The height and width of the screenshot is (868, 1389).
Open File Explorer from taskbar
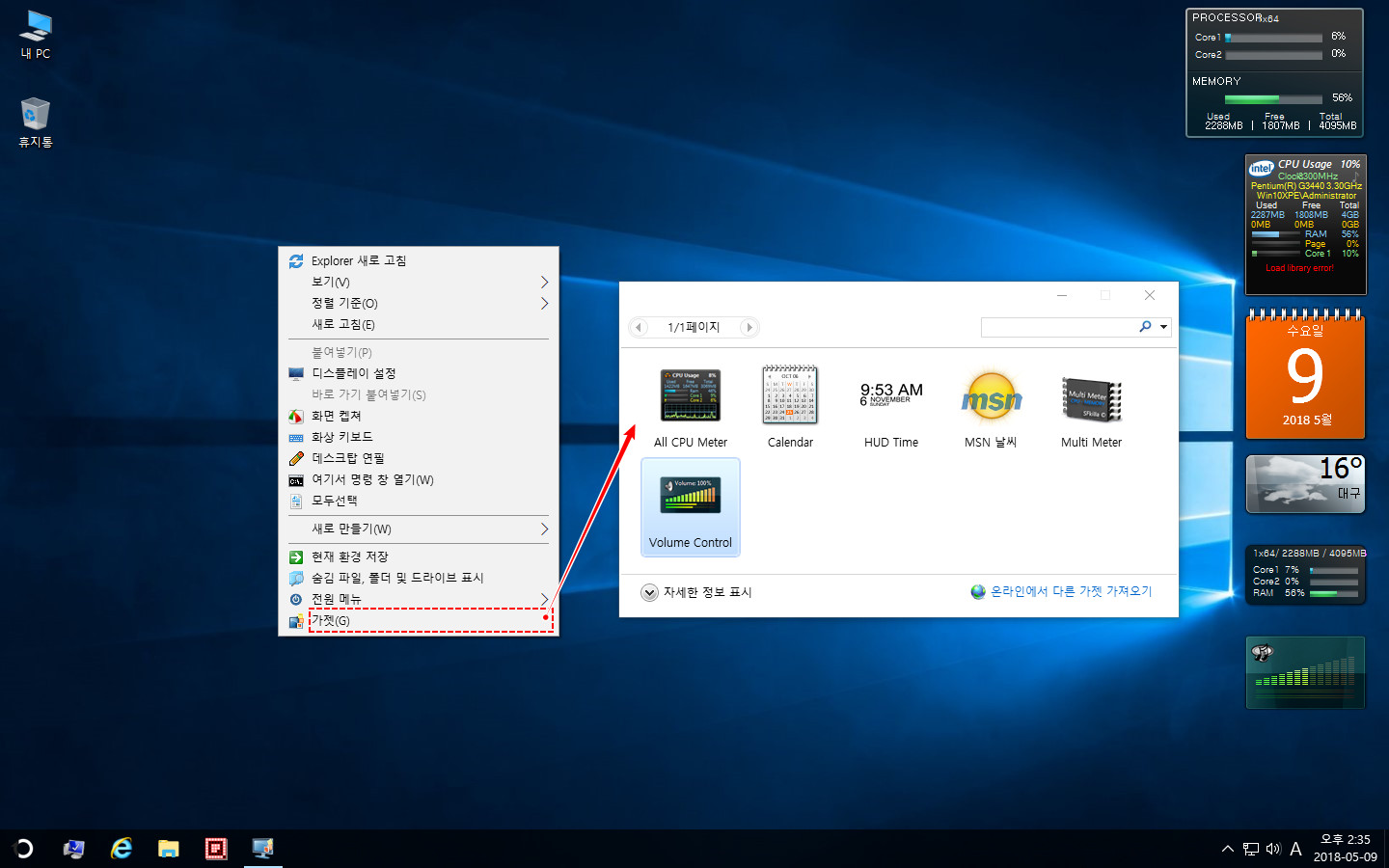click(x=169, y=849)
